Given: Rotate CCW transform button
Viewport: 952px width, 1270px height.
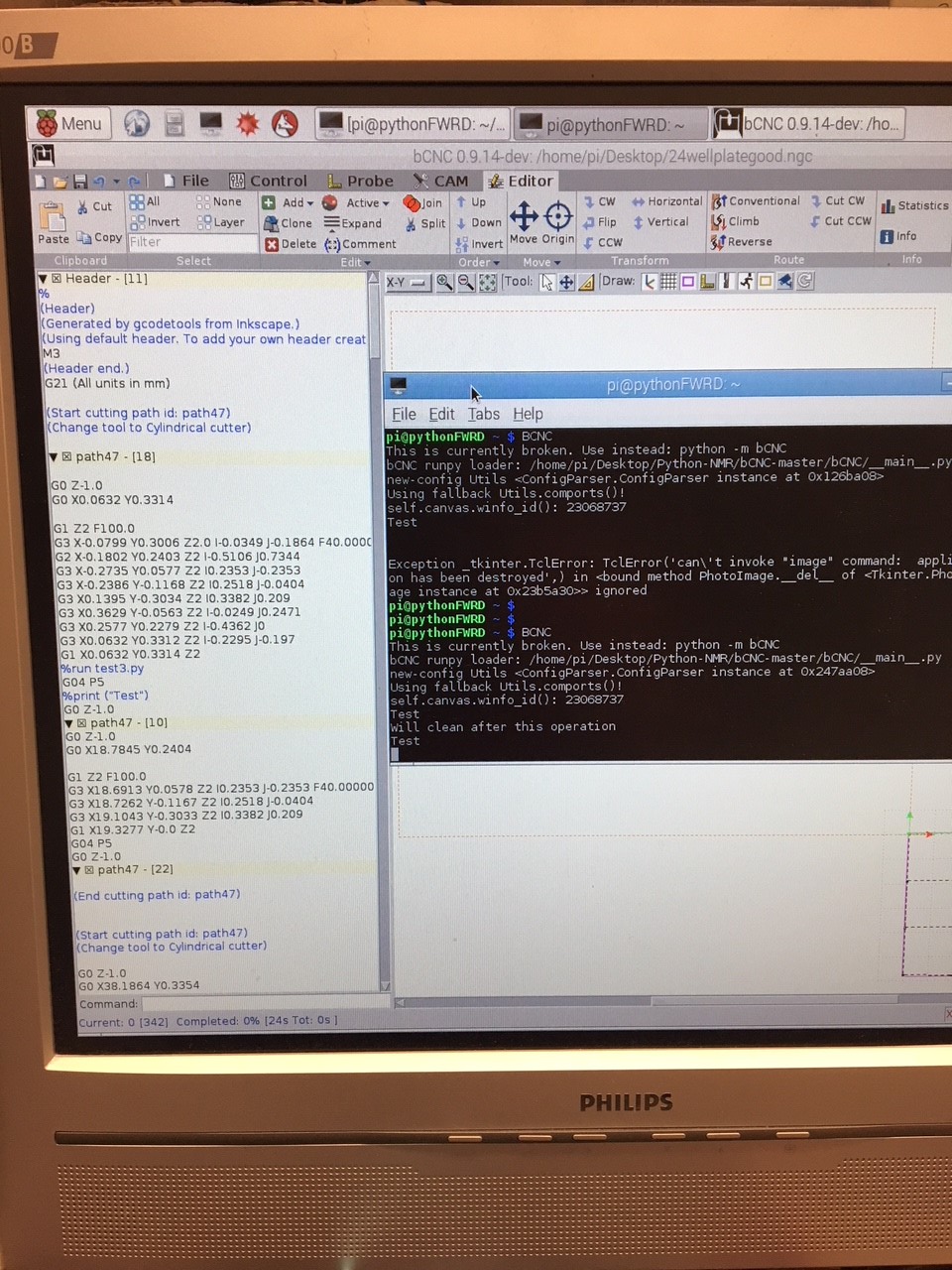Looking at the screenshot, I should coord(602,242).
